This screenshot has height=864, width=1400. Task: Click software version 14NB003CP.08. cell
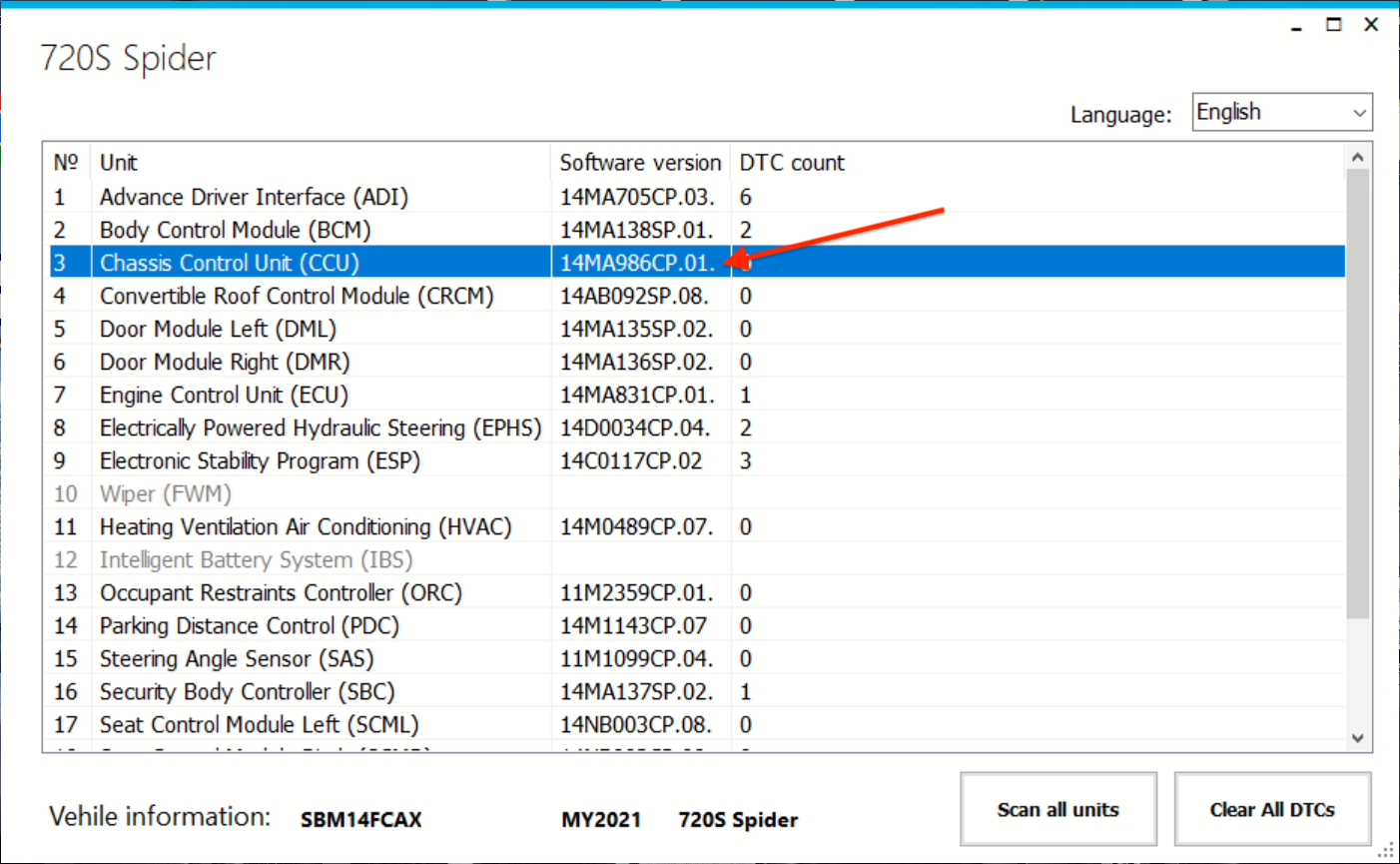pos(636,724)
